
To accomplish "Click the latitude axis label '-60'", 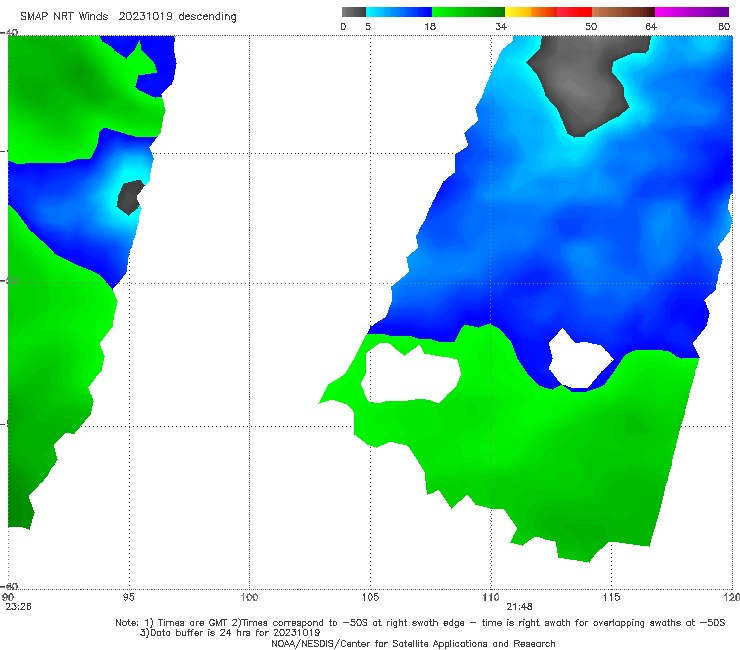I will pos(10,586).
